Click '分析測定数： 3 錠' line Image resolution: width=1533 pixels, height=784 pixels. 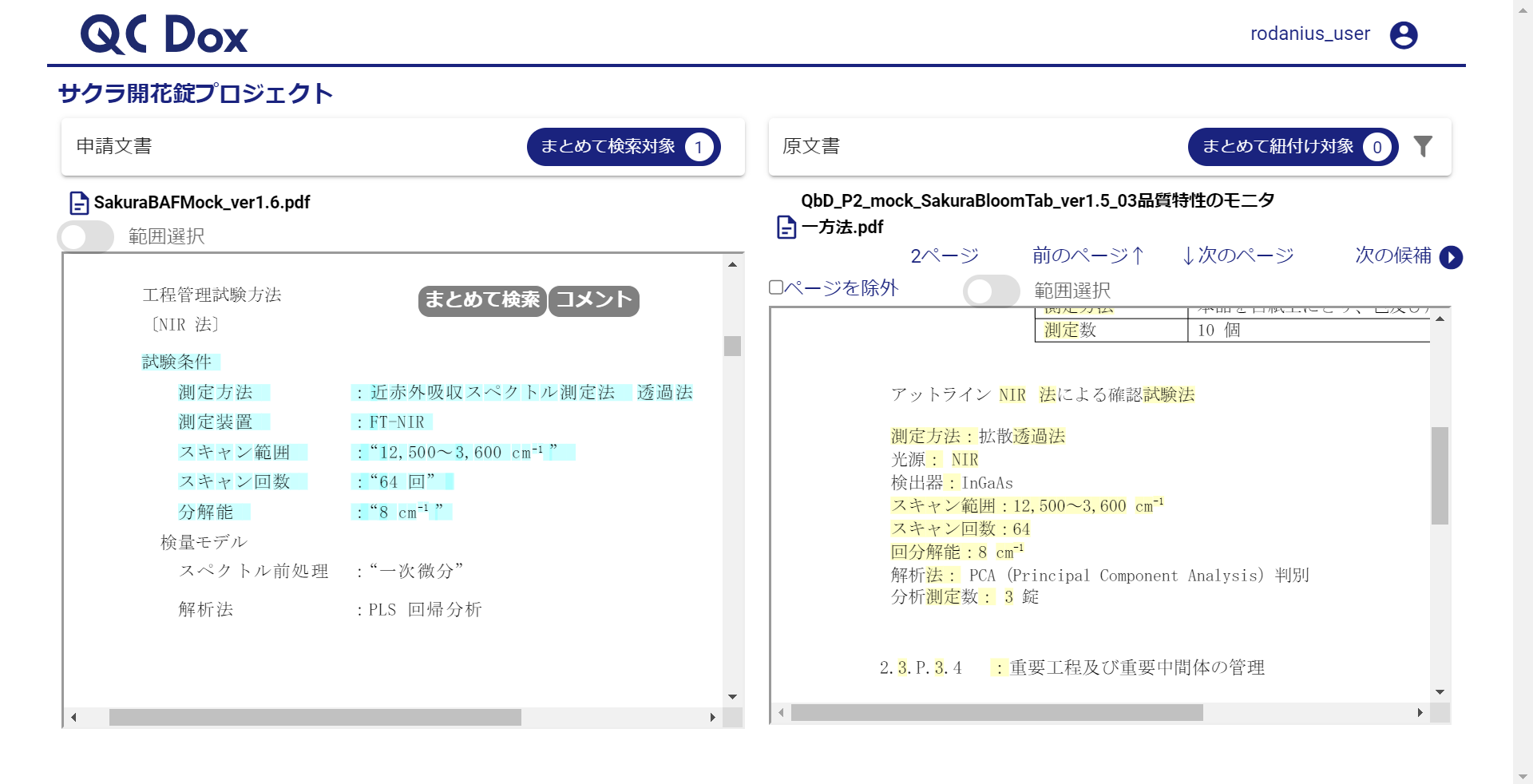tap(965, 596)
